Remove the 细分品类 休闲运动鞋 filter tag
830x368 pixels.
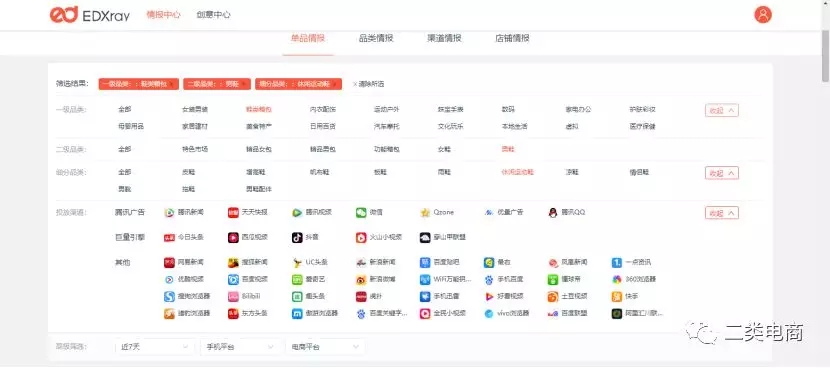[335, 84]
